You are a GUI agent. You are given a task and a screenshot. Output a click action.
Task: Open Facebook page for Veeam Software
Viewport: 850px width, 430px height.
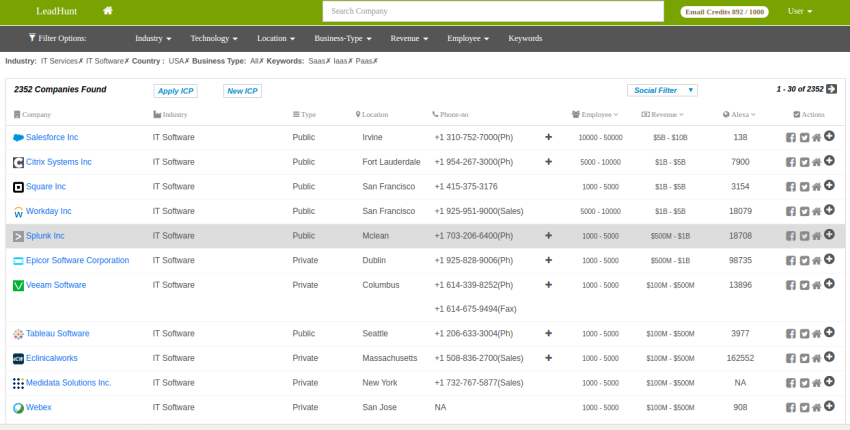pyautogui.click(x=791, y=285)
